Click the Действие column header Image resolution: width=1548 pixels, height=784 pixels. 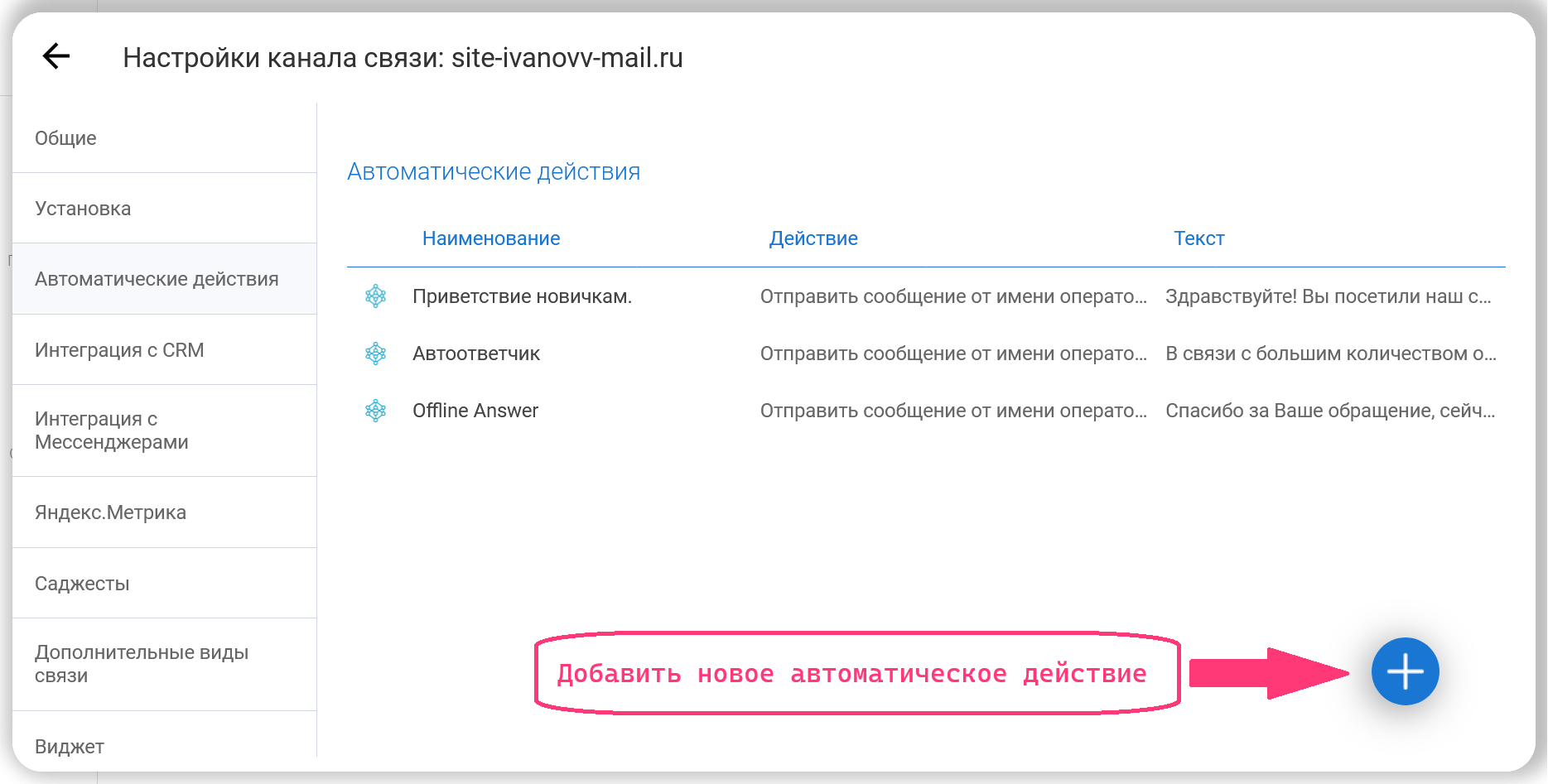click(813, 238)
